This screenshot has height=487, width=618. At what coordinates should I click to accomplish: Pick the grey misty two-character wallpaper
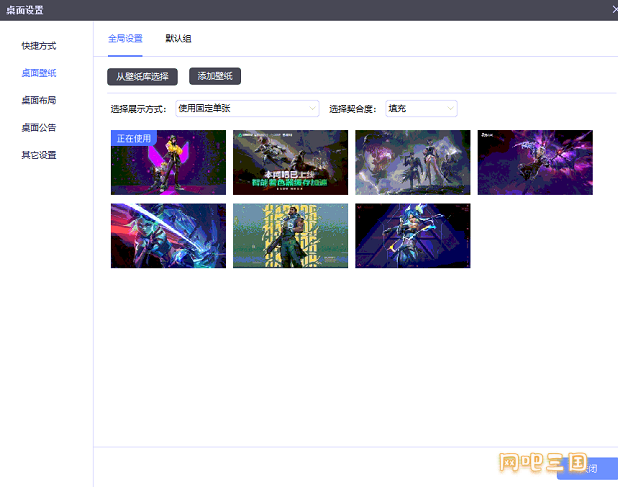[413, 162]
